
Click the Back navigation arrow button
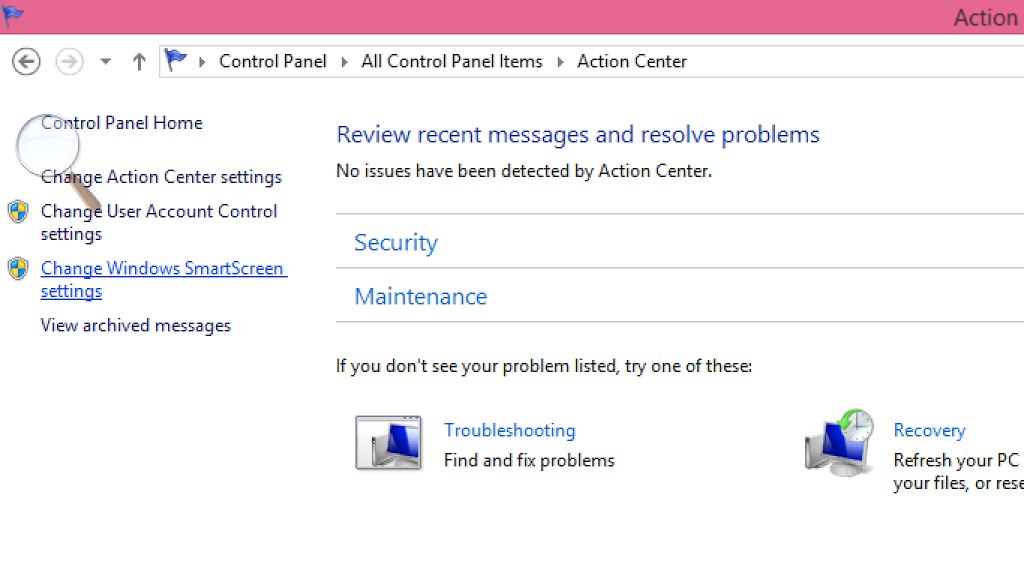(26, 62)
